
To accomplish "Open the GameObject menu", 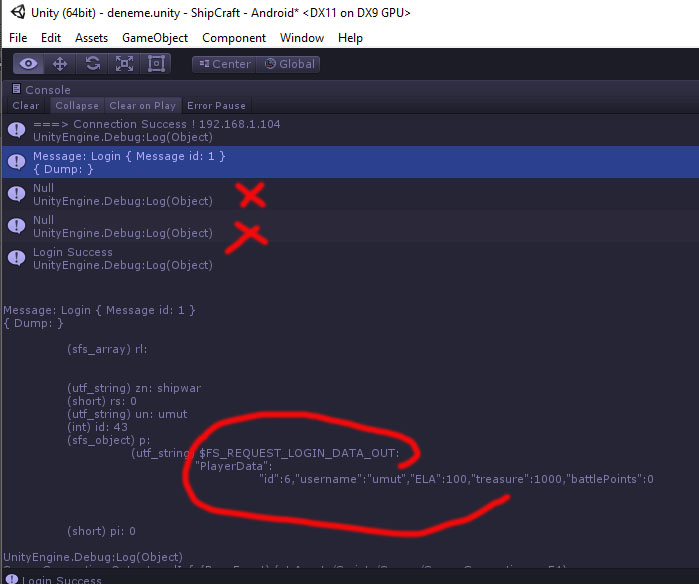I will 155,38.
